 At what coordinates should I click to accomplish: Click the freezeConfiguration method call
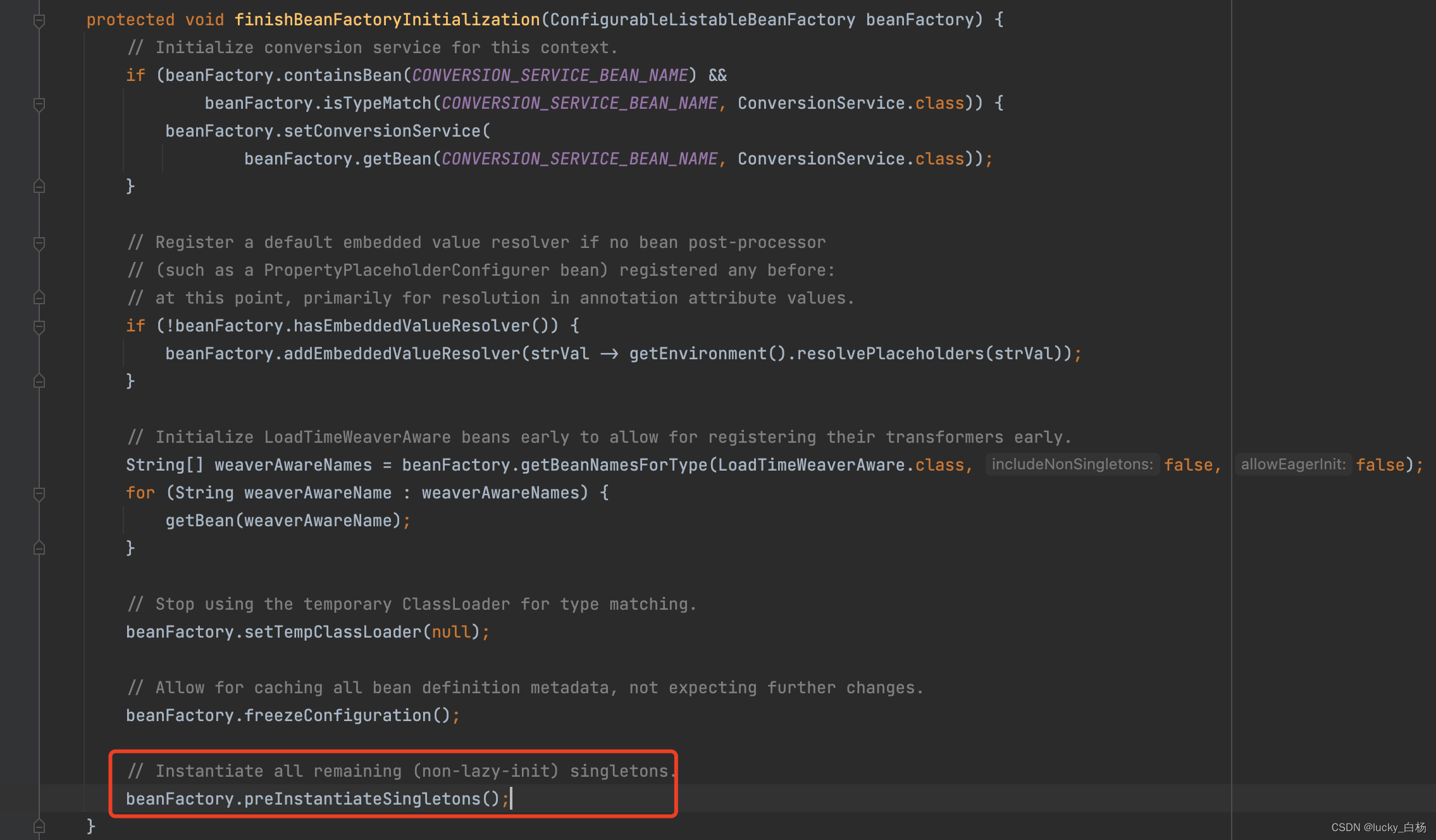[x=337, y=715]
